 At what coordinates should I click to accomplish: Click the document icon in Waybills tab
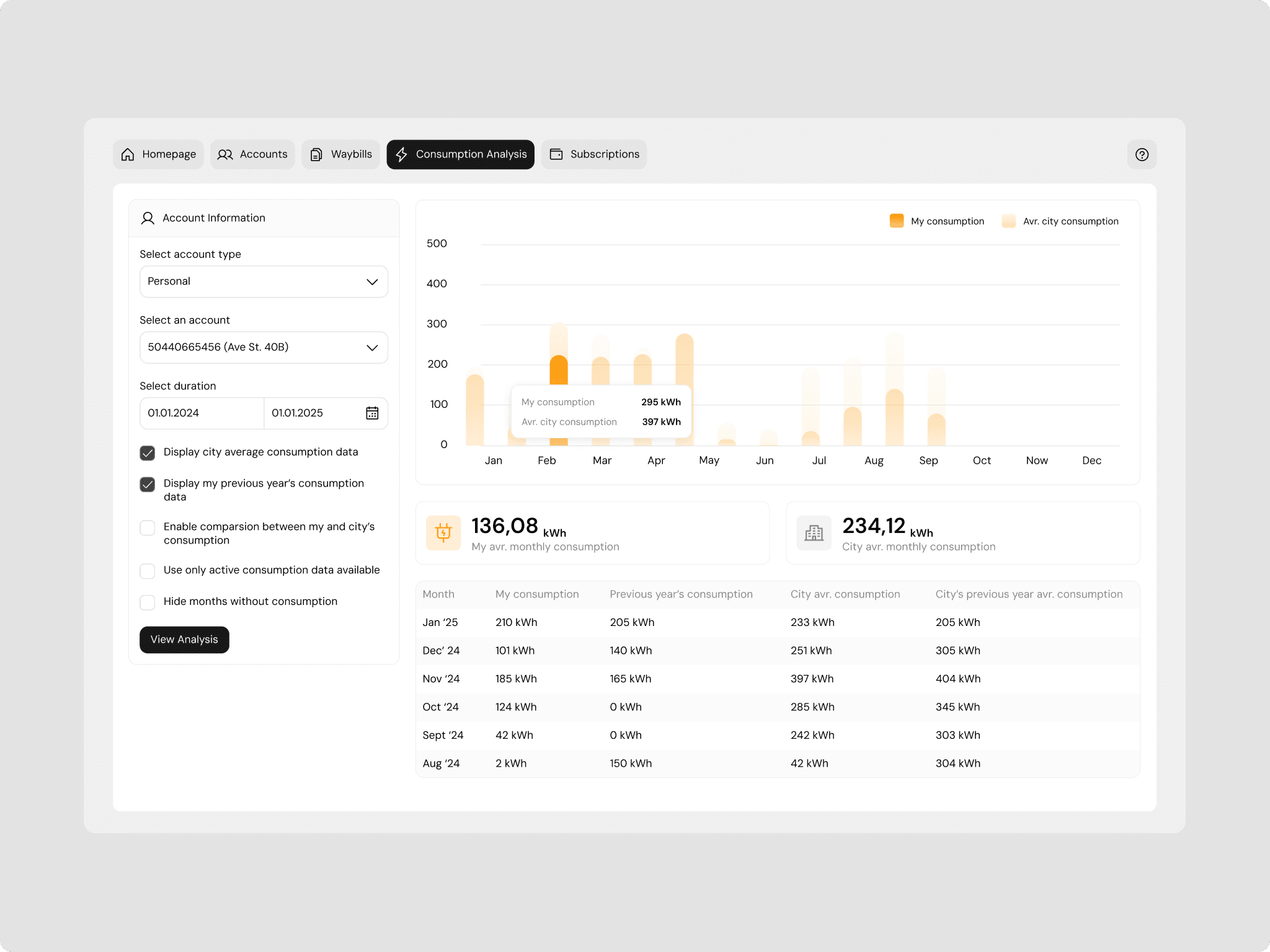(316, 154)
